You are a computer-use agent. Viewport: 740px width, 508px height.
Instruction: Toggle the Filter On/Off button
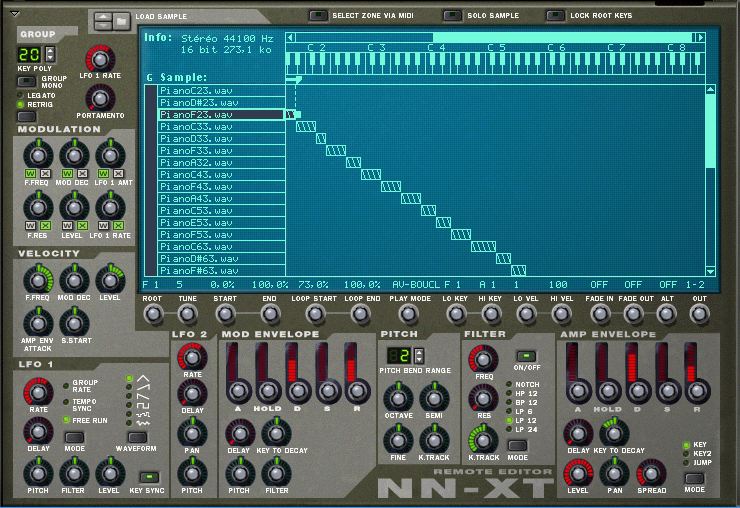pyautogui.click(x=525, y=356)
